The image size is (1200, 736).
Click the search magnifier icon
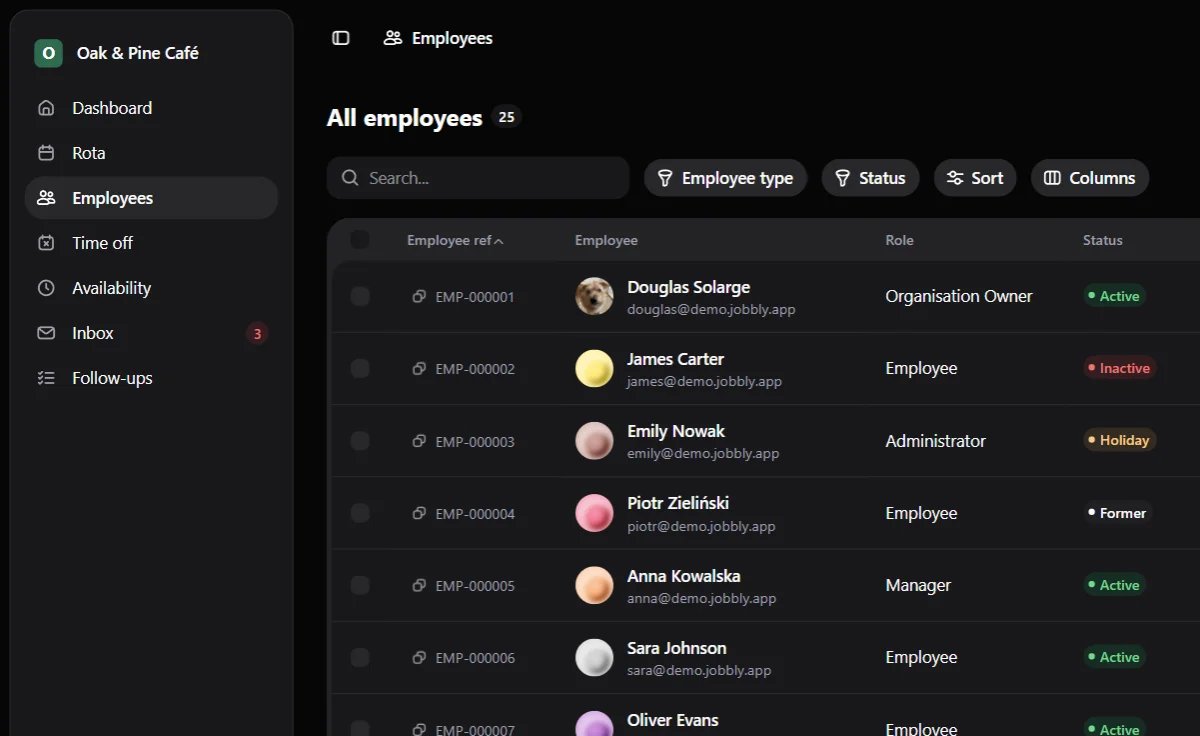[350, 178]
